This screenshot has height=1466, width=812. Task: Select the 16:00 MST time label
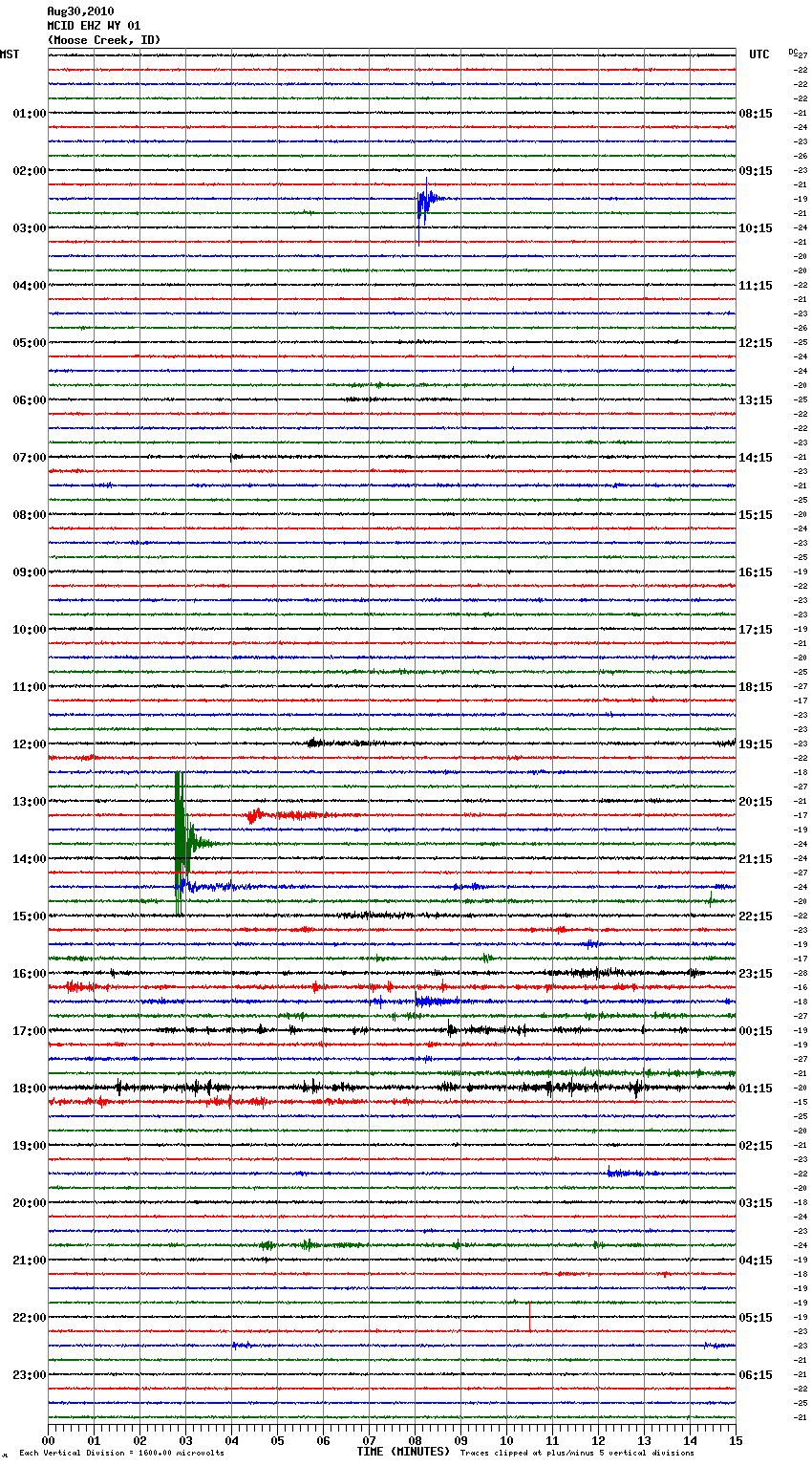point(29,973)
